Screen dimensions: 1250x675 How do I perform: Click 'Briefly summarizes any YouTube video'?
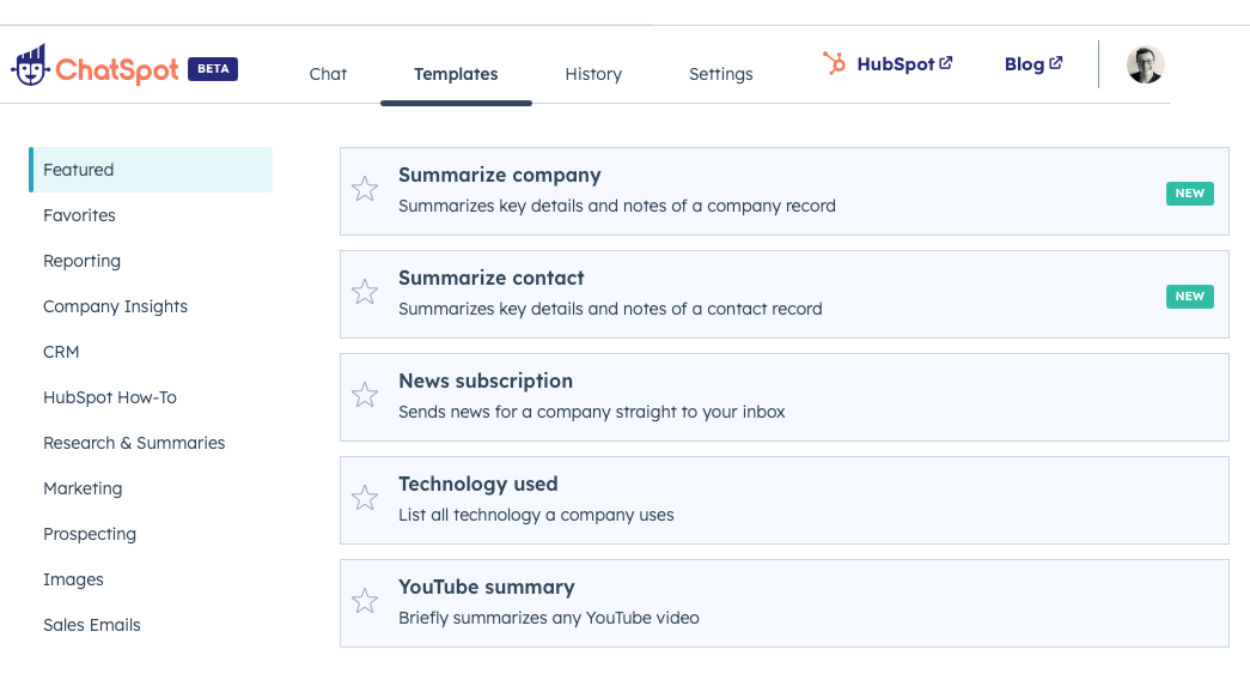(549, 618)
